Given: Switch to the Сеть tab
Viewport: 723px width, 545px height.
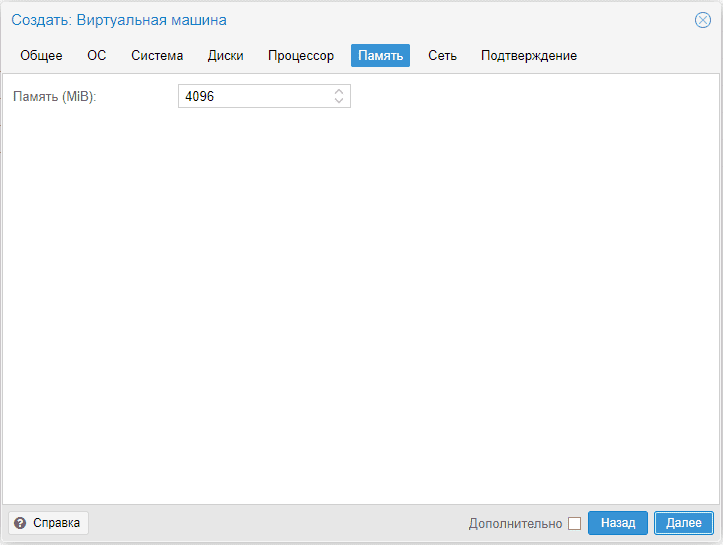Looking at the screenshot, I should [442, 56].
